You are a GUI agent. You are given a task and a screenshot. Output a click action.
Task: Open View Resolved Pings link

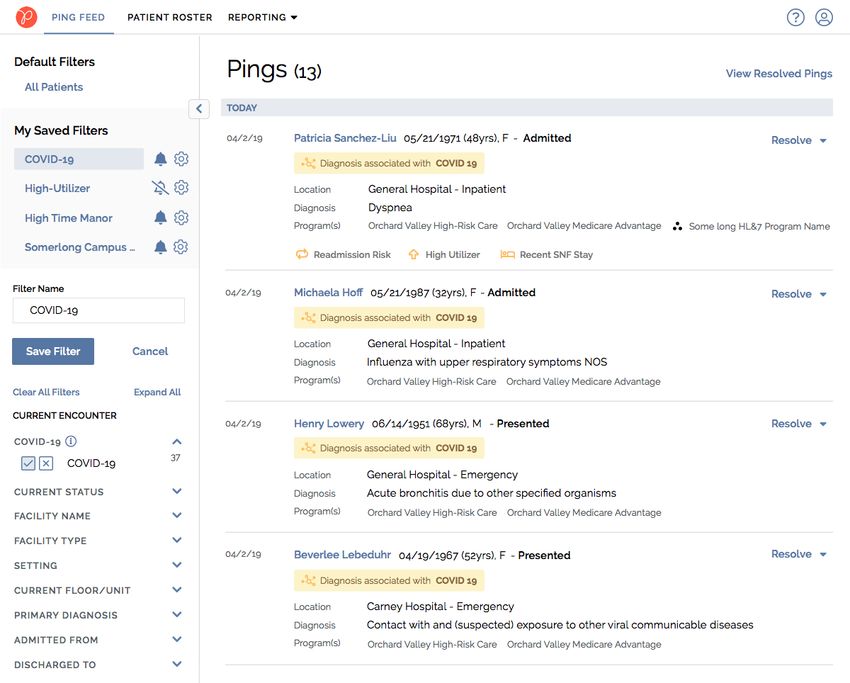point(778,73)
